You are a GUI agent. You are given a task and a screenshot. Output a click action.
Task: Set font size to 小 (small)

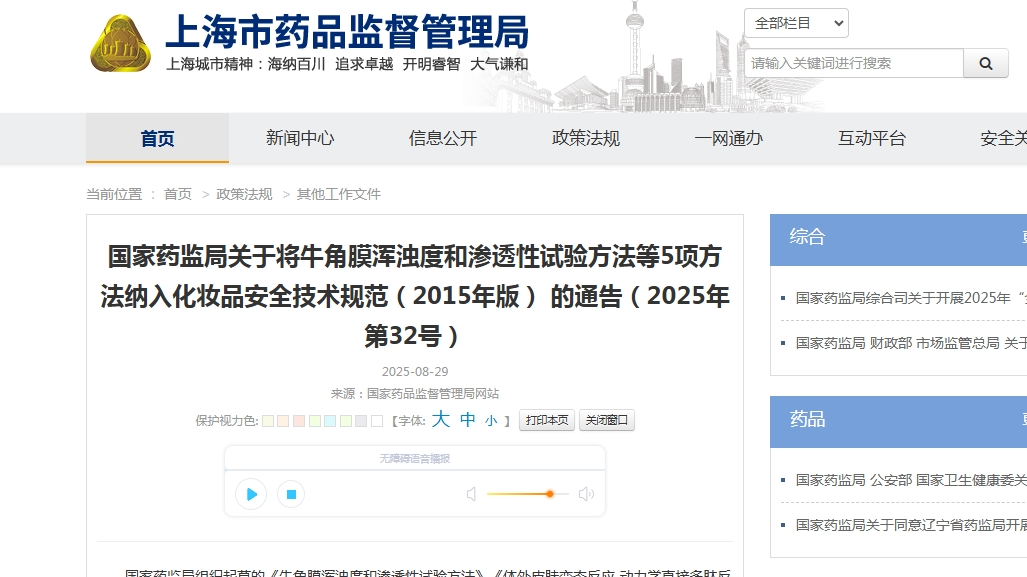pos(491,421)
